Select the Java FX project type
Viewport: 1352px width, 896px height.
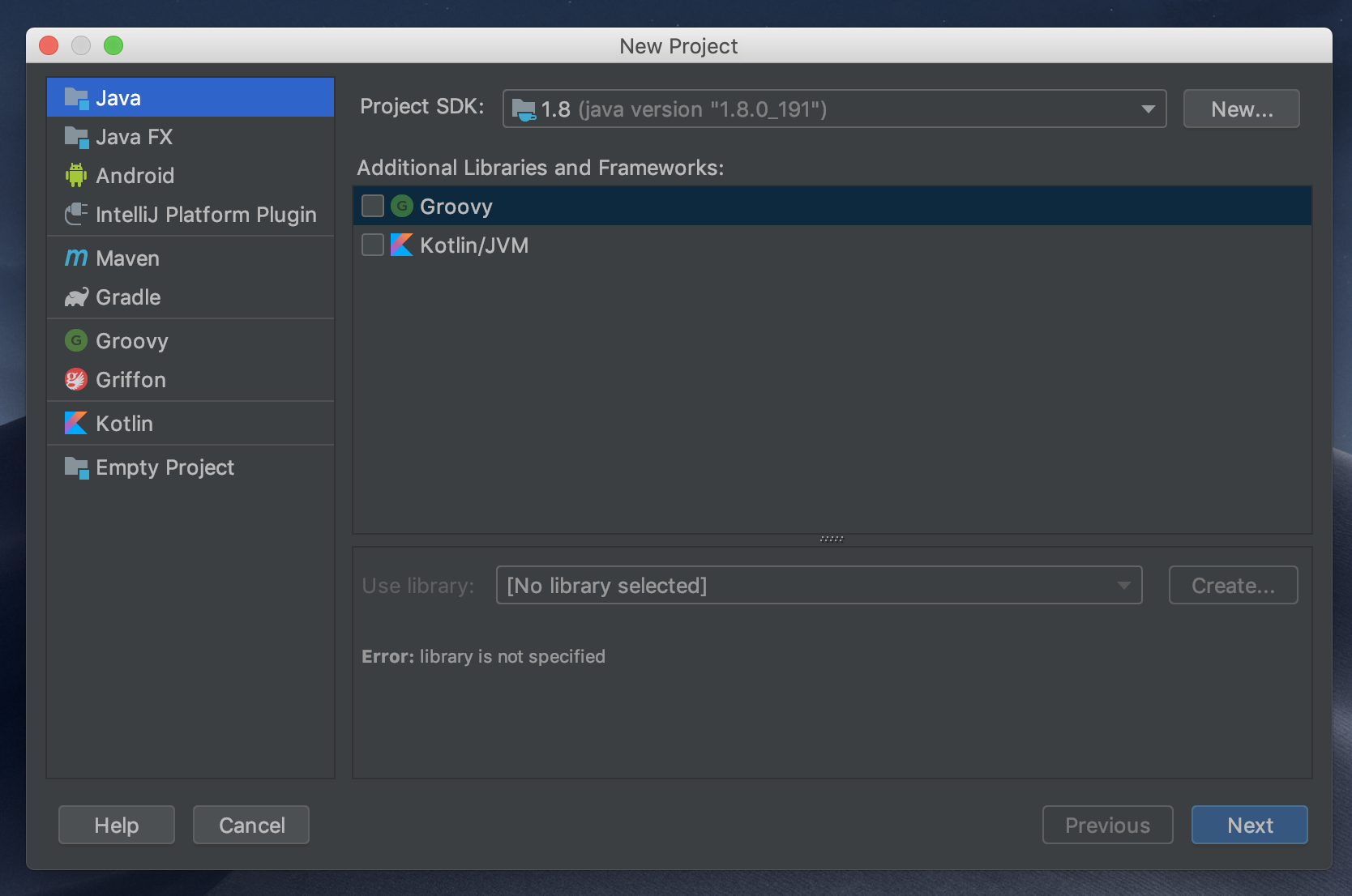[190, 137]
